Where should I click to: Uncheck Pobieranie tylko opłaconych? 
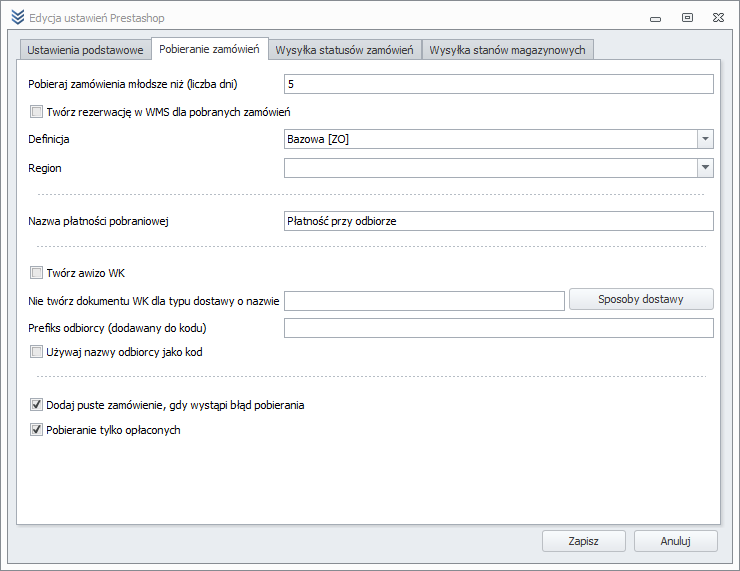pyautogui.click(x=36, y=430)
